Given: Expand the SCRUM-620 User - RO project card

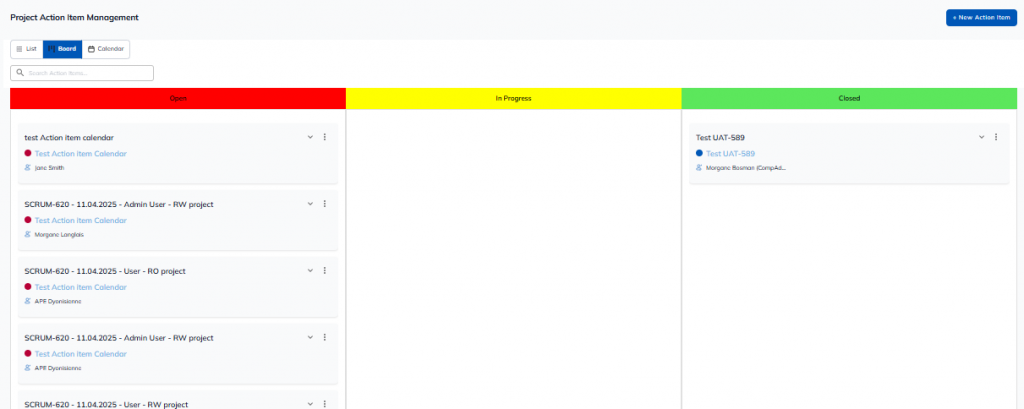Looking at the screenshot, I should pyautogui.click(x=311, y=270).
